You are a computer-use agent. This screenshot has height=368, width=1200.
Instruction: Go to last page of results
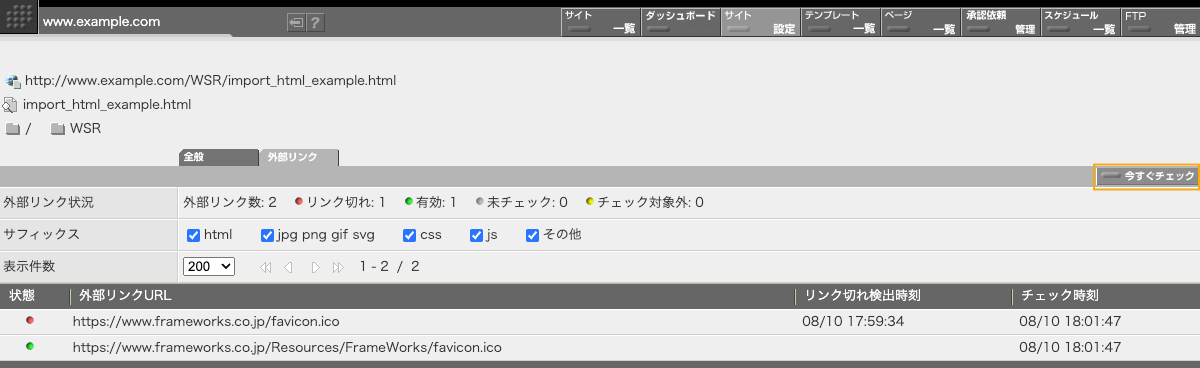click(x=338, y=267)
